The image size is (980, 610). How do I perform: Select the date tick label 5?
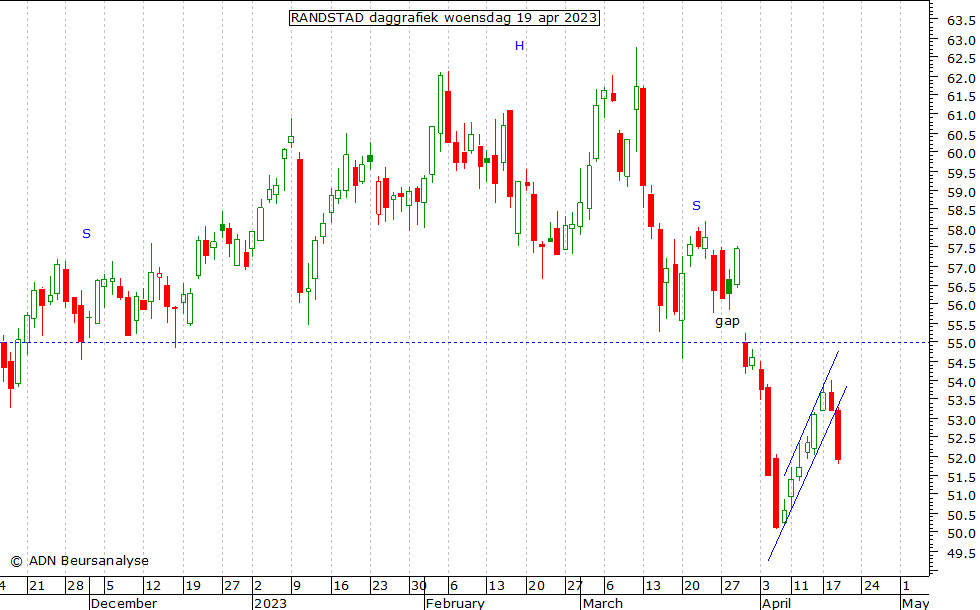tap(110, 586)
